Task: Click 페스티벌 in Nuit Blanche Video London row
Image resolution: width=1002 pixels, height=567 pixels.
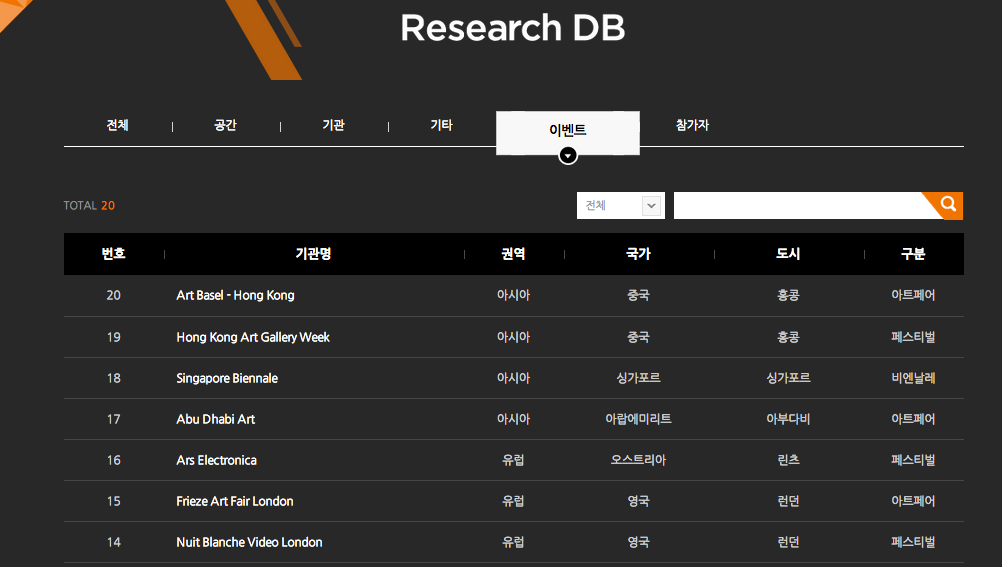Action: [913, 542]
